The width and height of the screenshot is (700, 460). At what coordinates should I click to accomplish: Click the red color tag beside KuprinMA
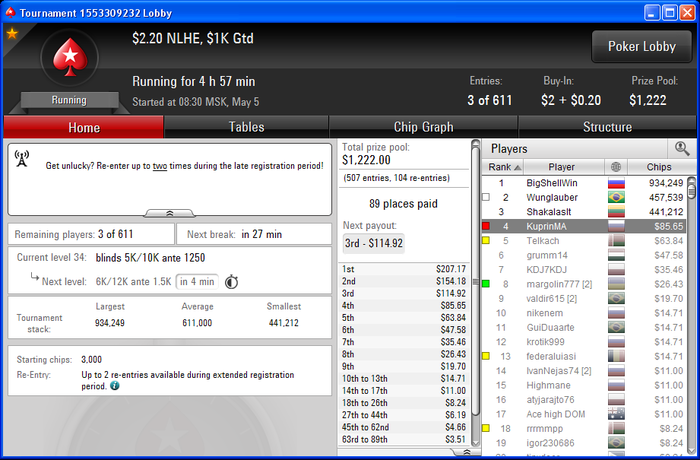click(x=486, y=226)
